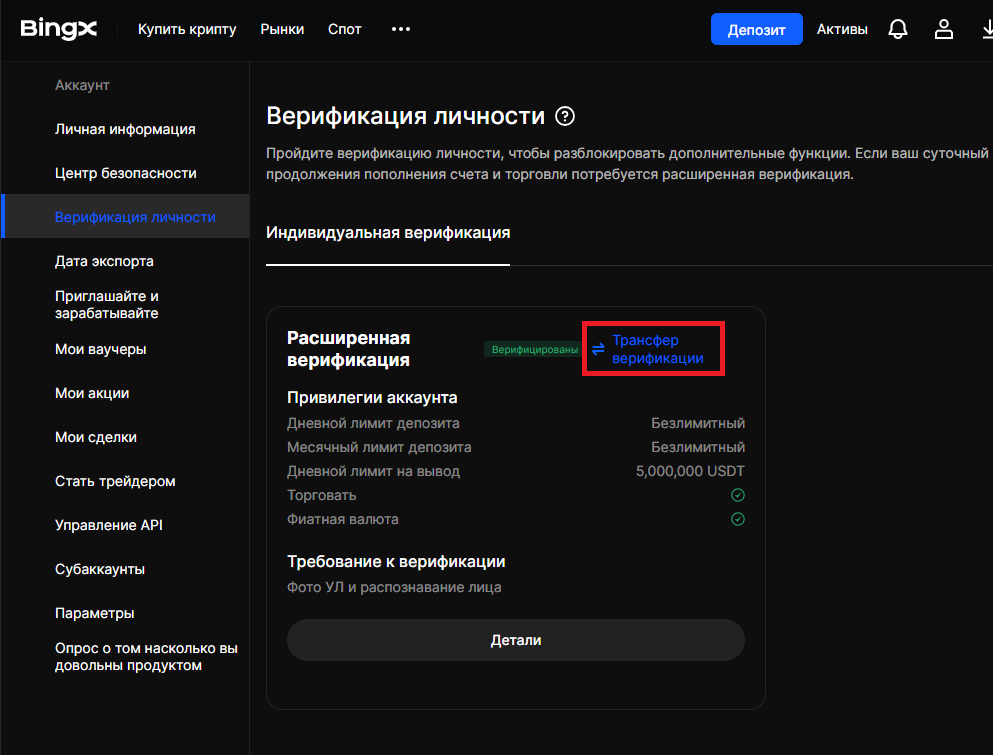Open Субаккаунты page
993x755 pixels.
point(99,569)
